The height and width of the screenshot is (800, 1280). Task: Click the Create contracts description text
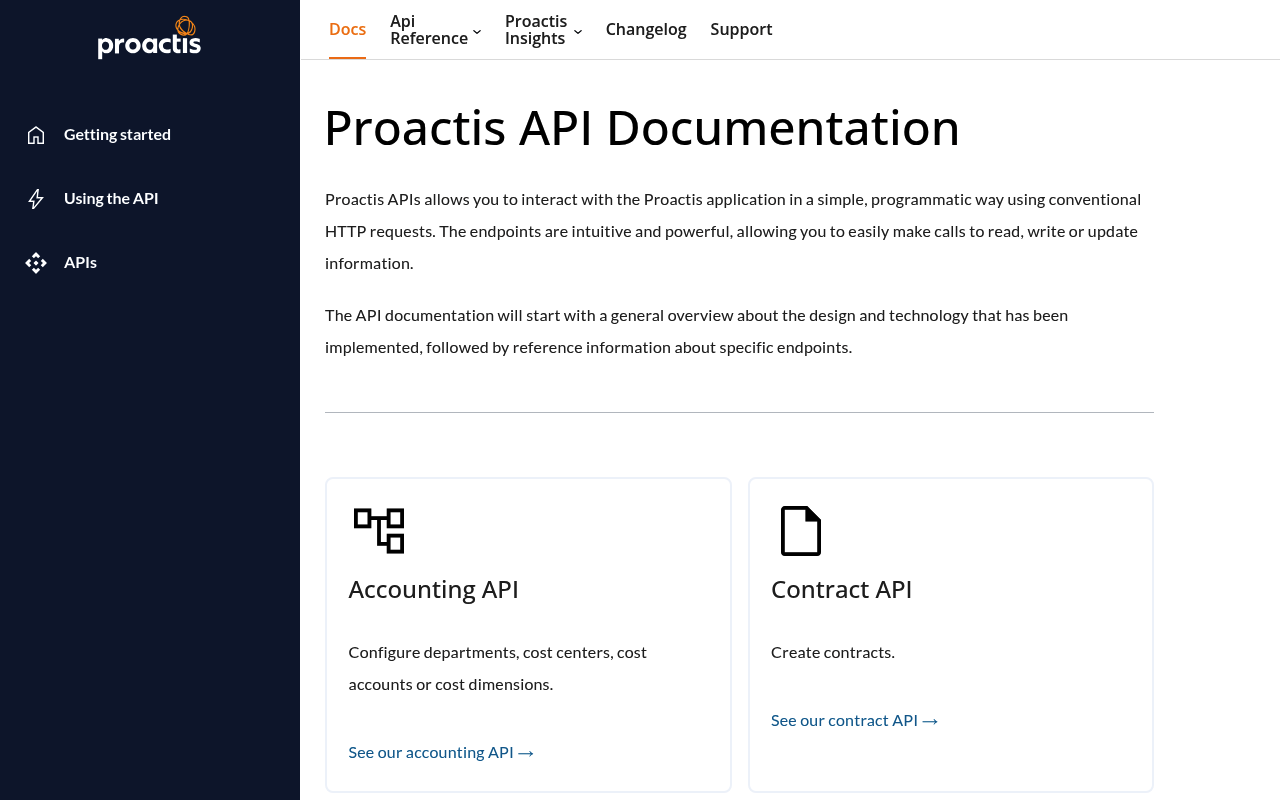click(833, 652)
